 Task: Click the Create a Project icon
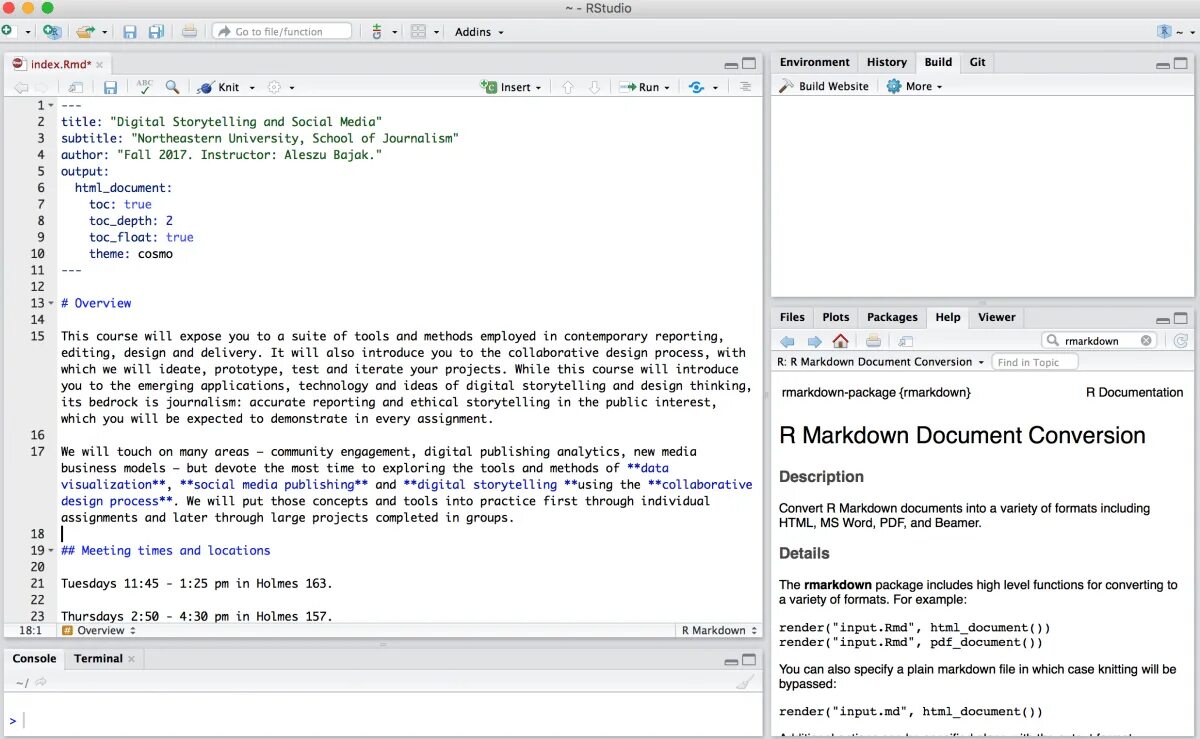click(52, 32)
